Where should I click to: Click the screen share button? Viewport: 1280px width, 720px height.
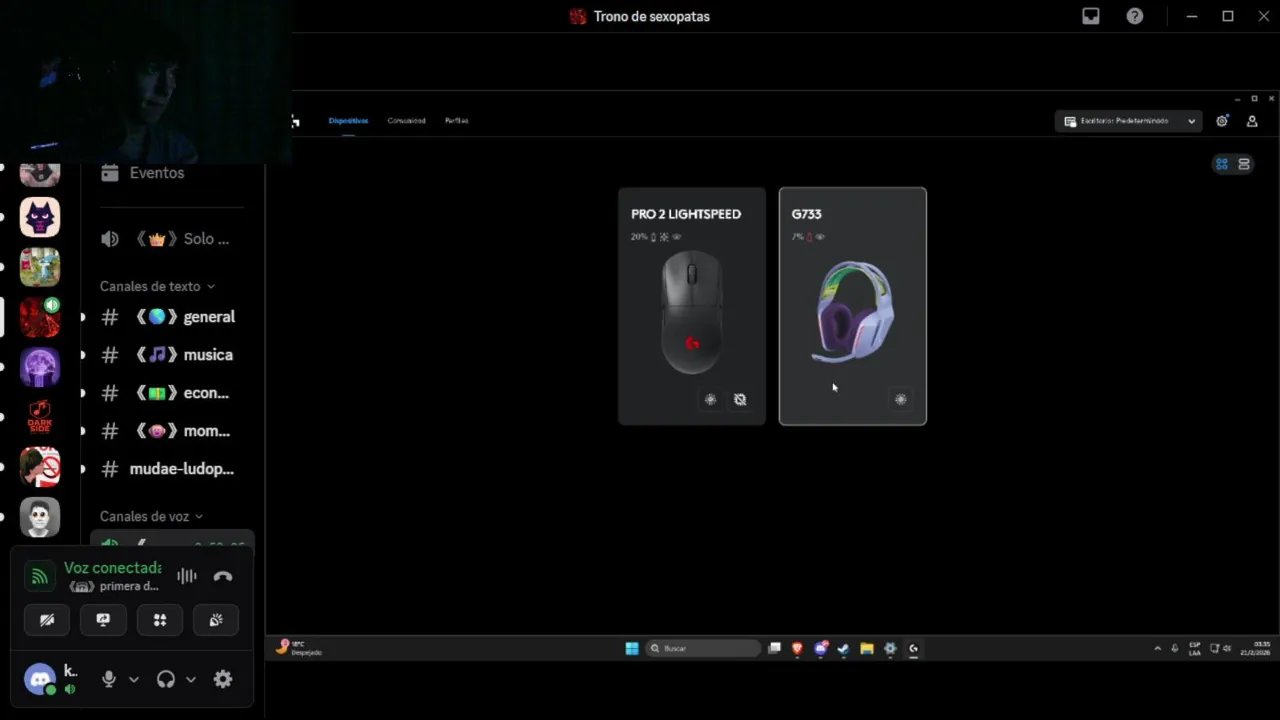[103, 620]
